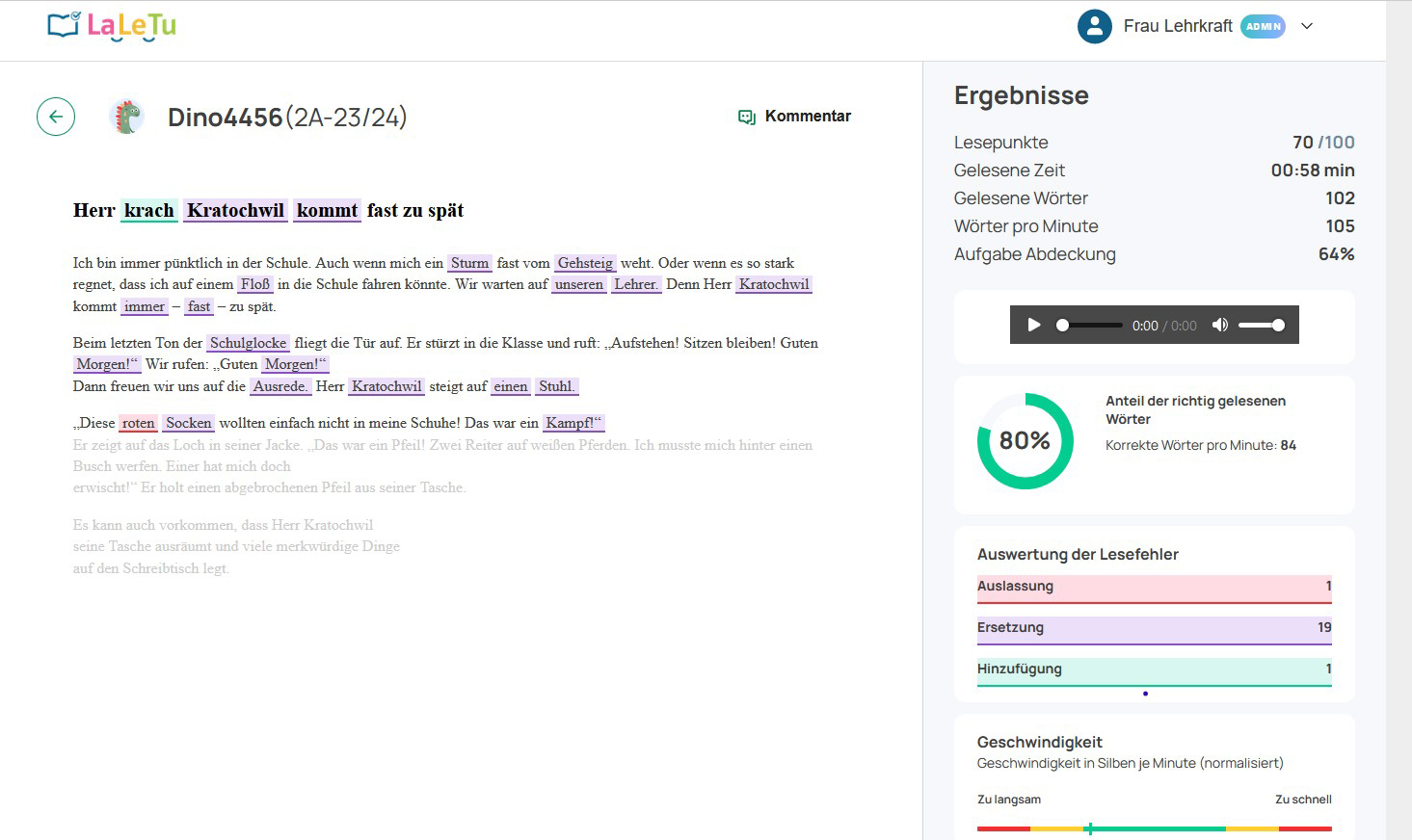Click the green marker on speed scale
This screenshot has height=840, width=1412.
click(x=1089, y=828)
